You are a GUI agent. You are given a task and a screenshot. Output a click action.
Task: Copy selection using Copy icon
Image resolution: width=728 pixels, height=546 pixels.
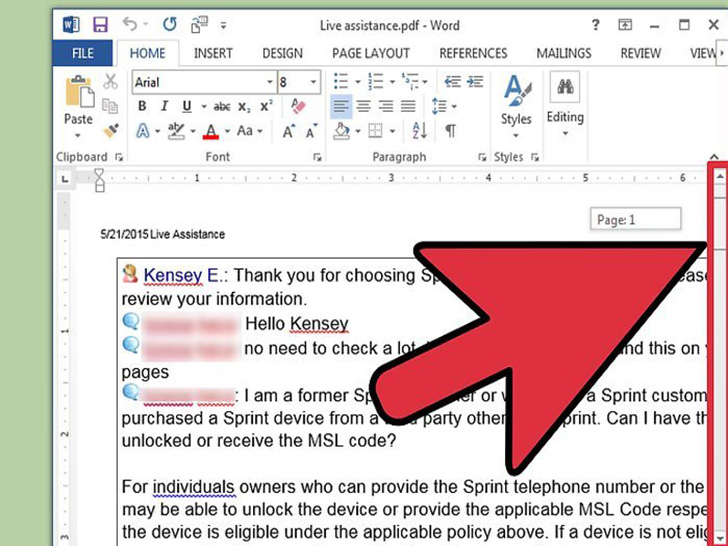110,106
